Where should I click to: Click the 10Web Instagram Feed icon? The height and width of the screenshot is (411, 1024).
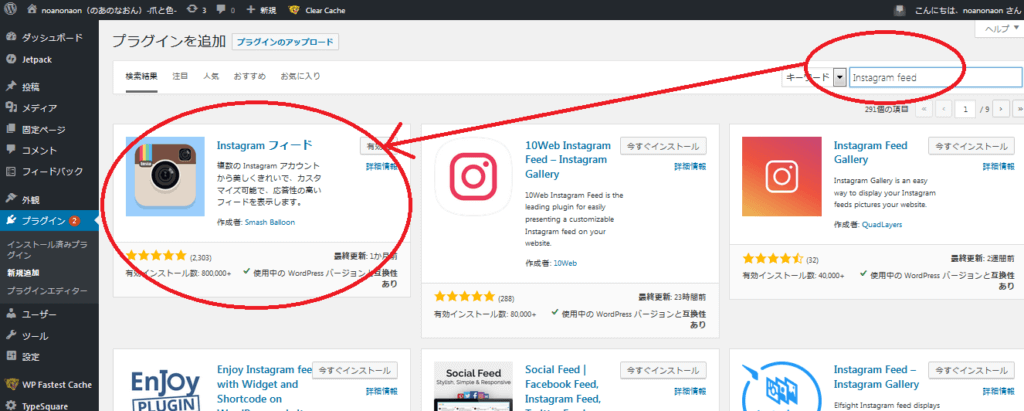tap(473, 176)
